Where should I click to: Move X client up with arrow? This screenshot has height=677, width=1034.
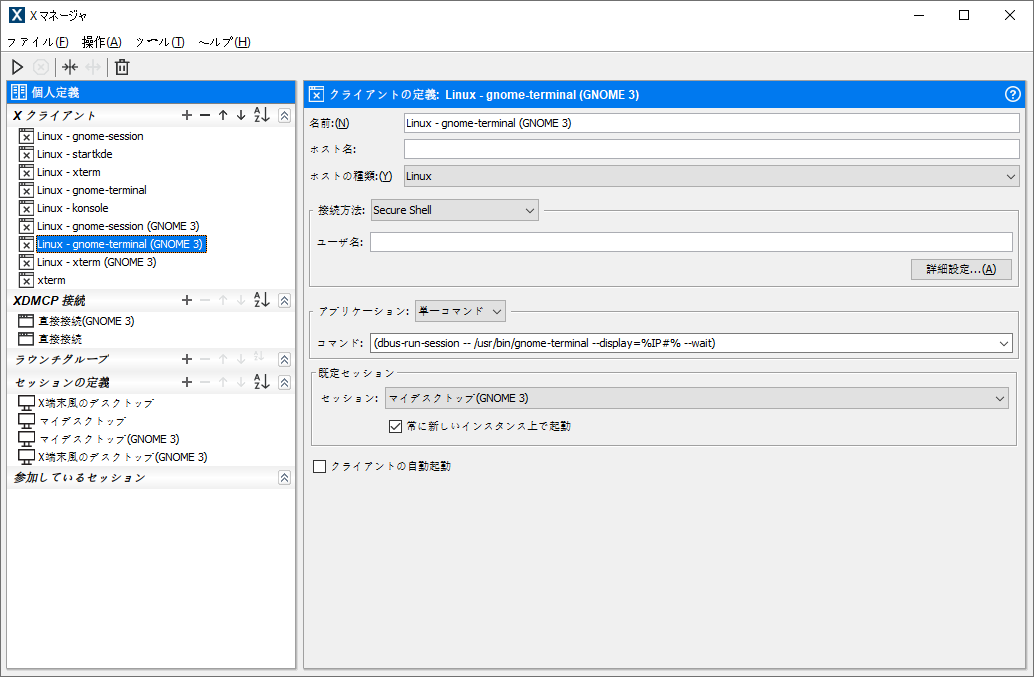[223, 115]
